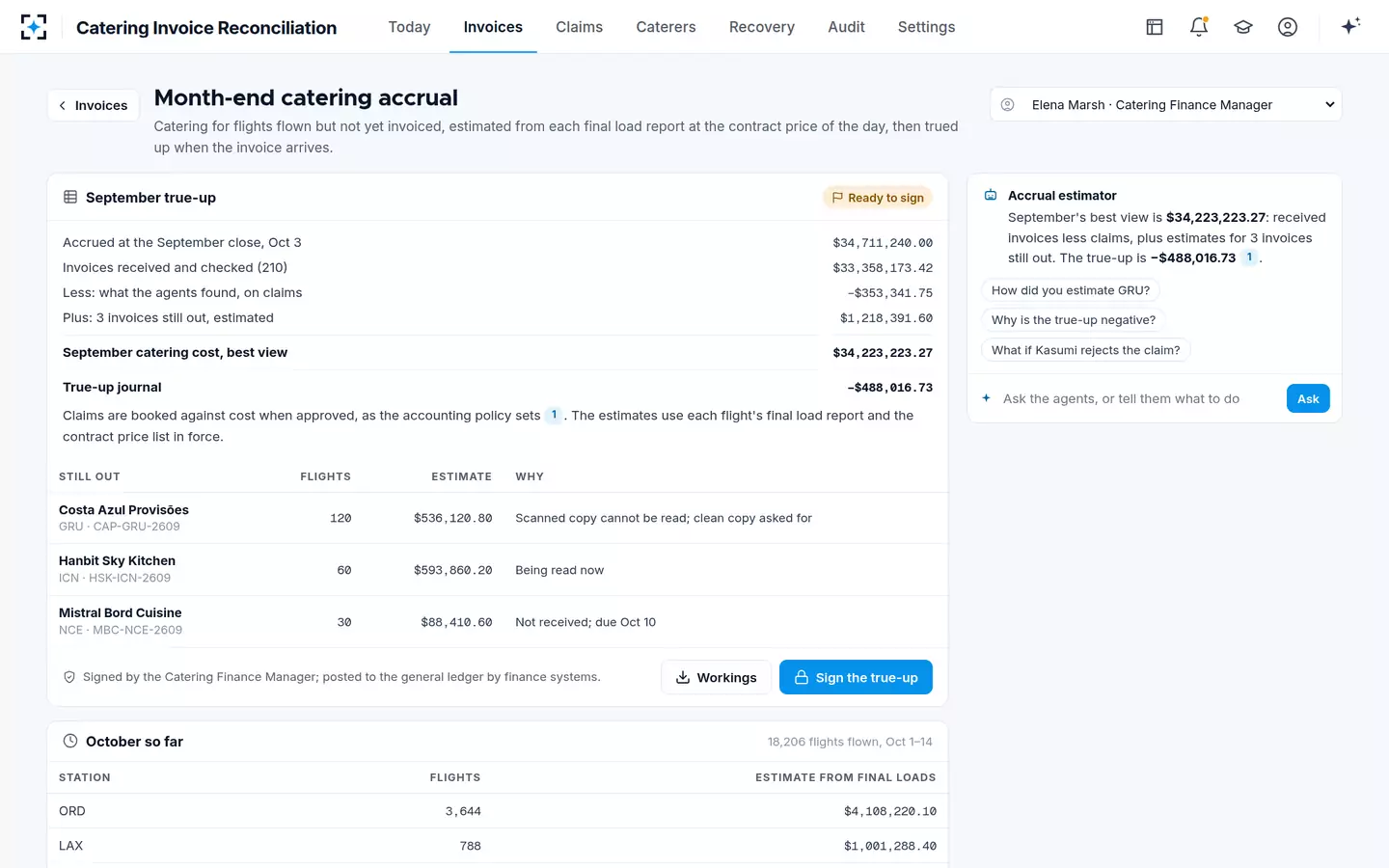Ask 'Why is the true-up negative?'

(x=1074, y=320)
